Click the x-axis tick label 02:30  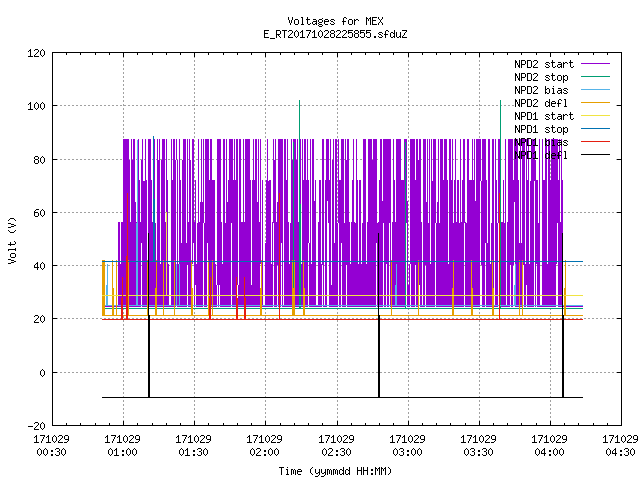[336, 453]
